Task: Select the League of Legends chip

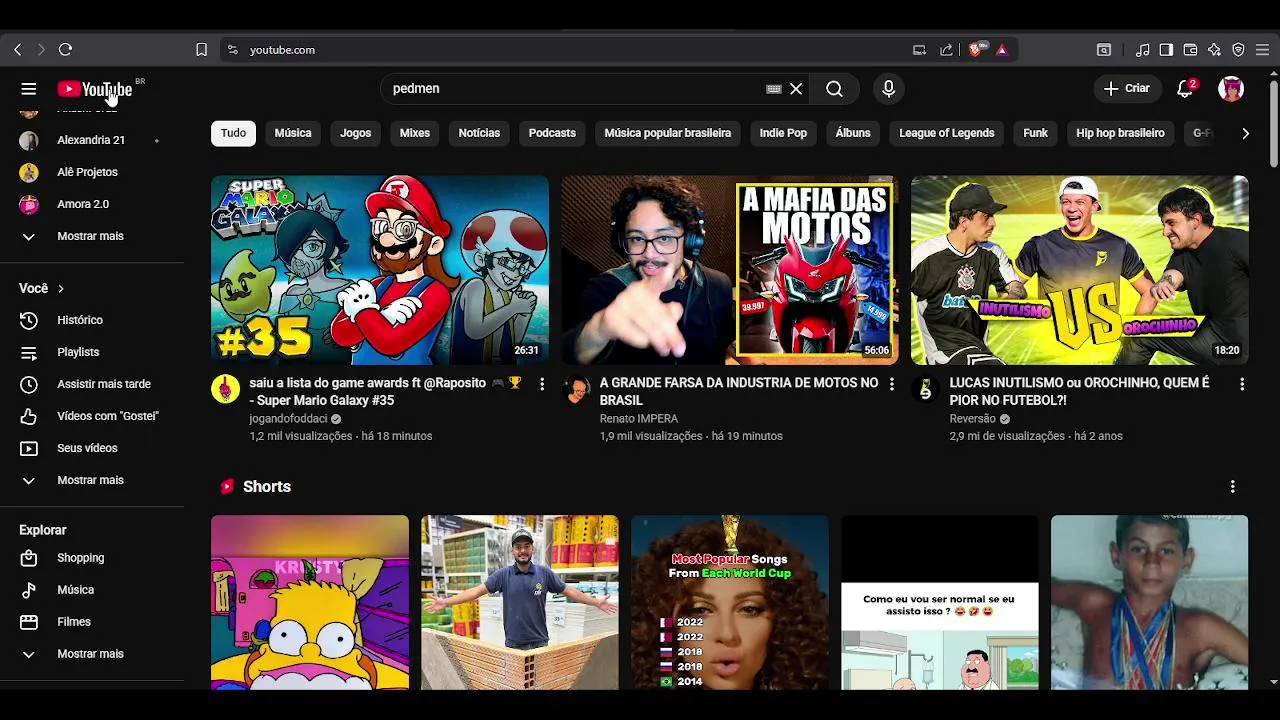Action: (x=946, y=133)
